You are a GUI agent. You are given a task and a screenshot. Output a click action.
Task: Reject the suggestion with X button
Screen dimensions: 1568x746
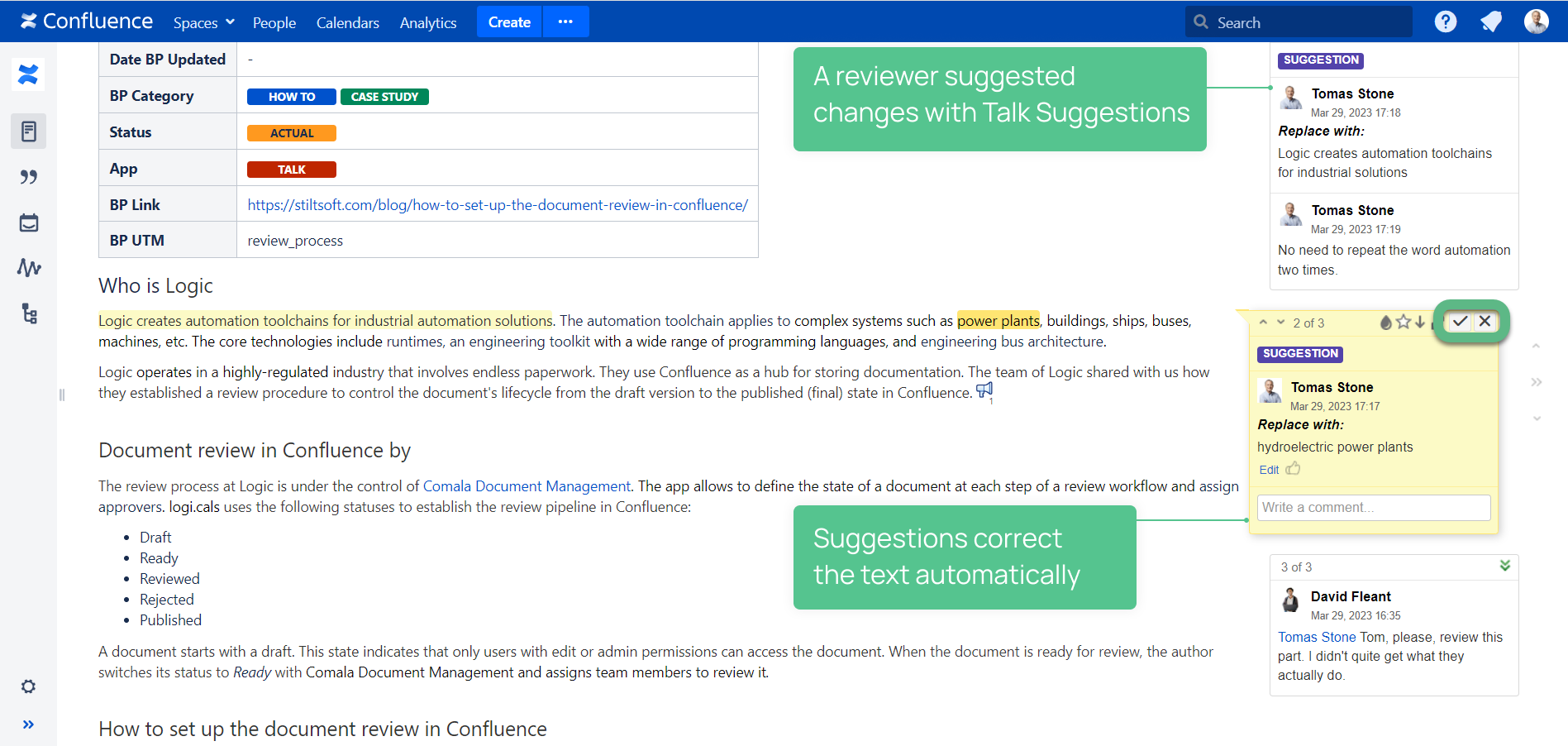(x=1485, y=322)
